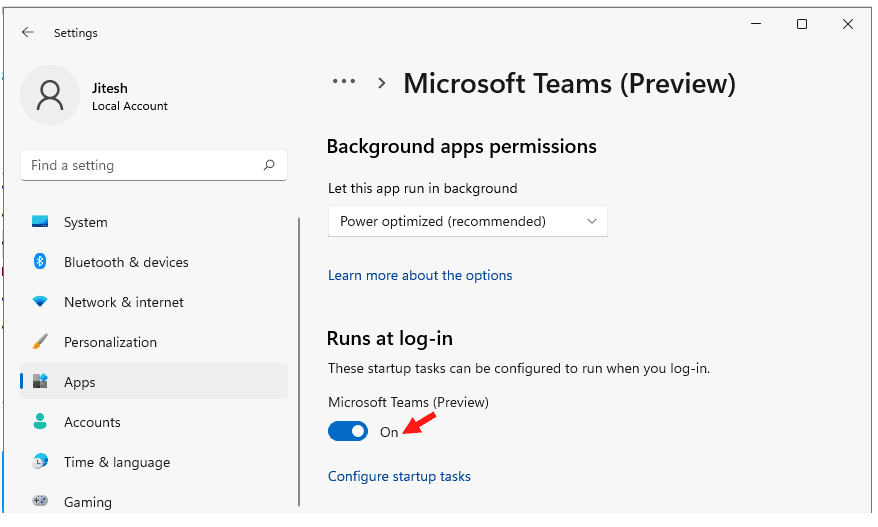Click the Accounts person icon
This screenshot has width=878, height=527.
[40, 421]
